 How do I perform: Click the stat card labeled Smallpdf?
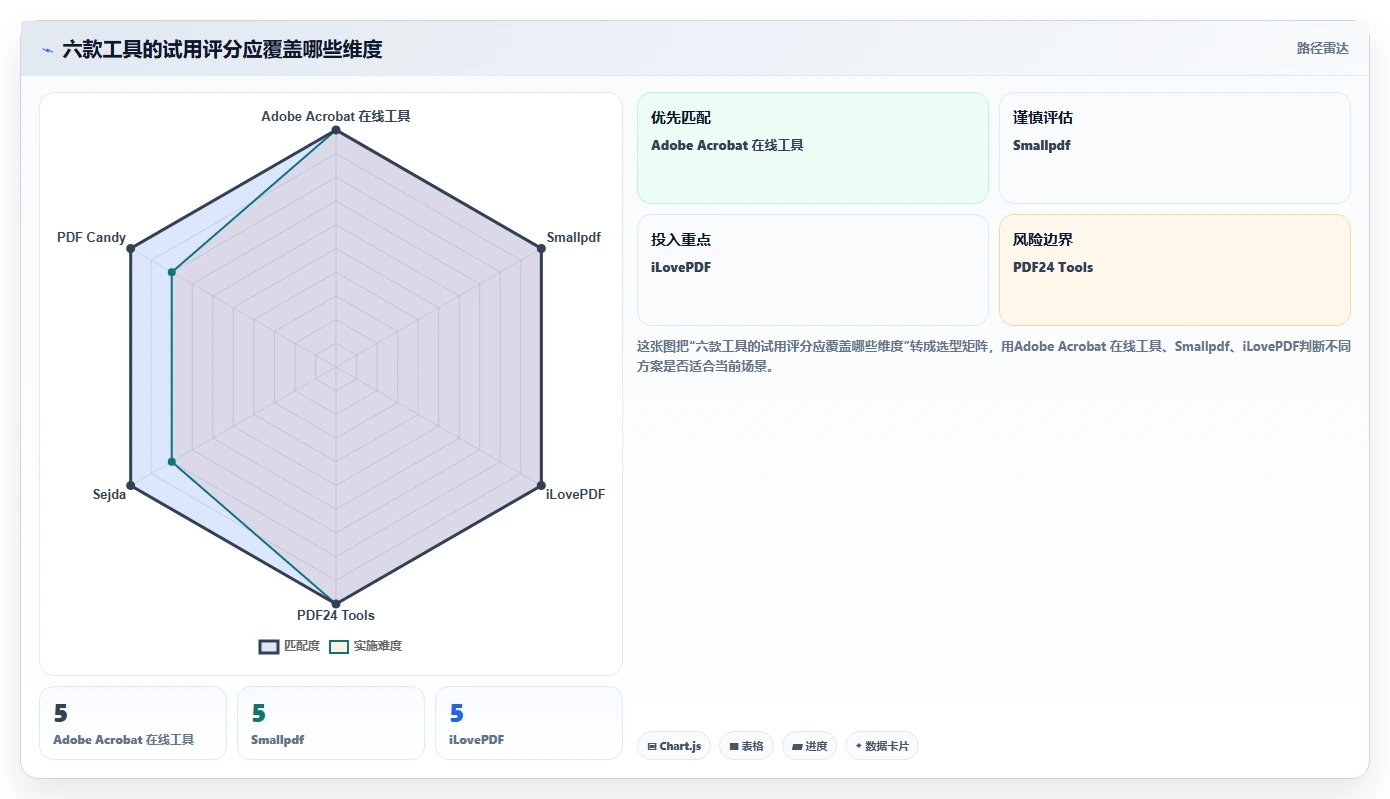pyautogui.click(x=331, y=723)
